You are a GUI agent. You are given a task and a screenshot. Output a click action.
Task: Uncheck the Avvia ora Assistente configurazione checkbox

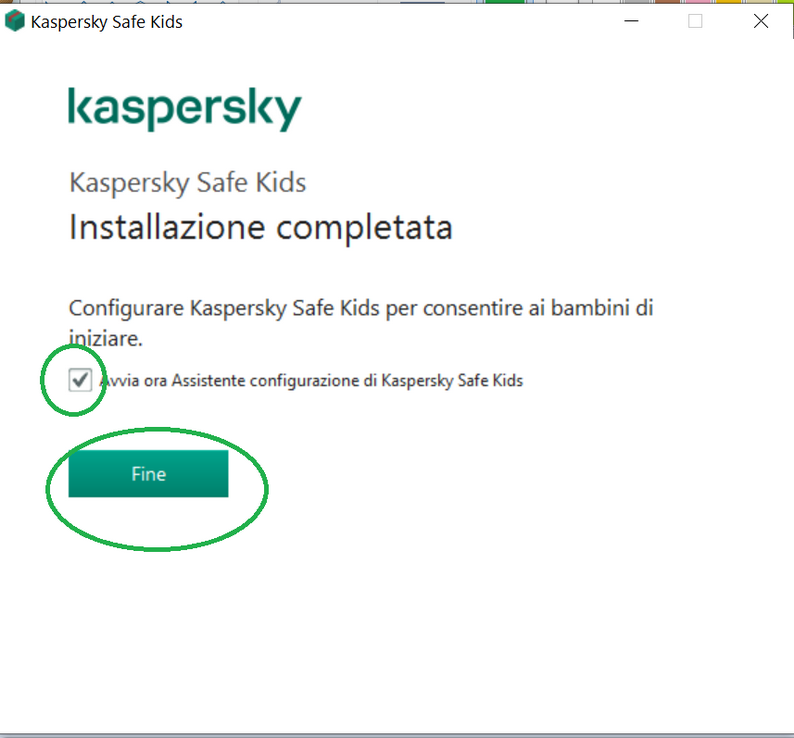coord(80,380)
